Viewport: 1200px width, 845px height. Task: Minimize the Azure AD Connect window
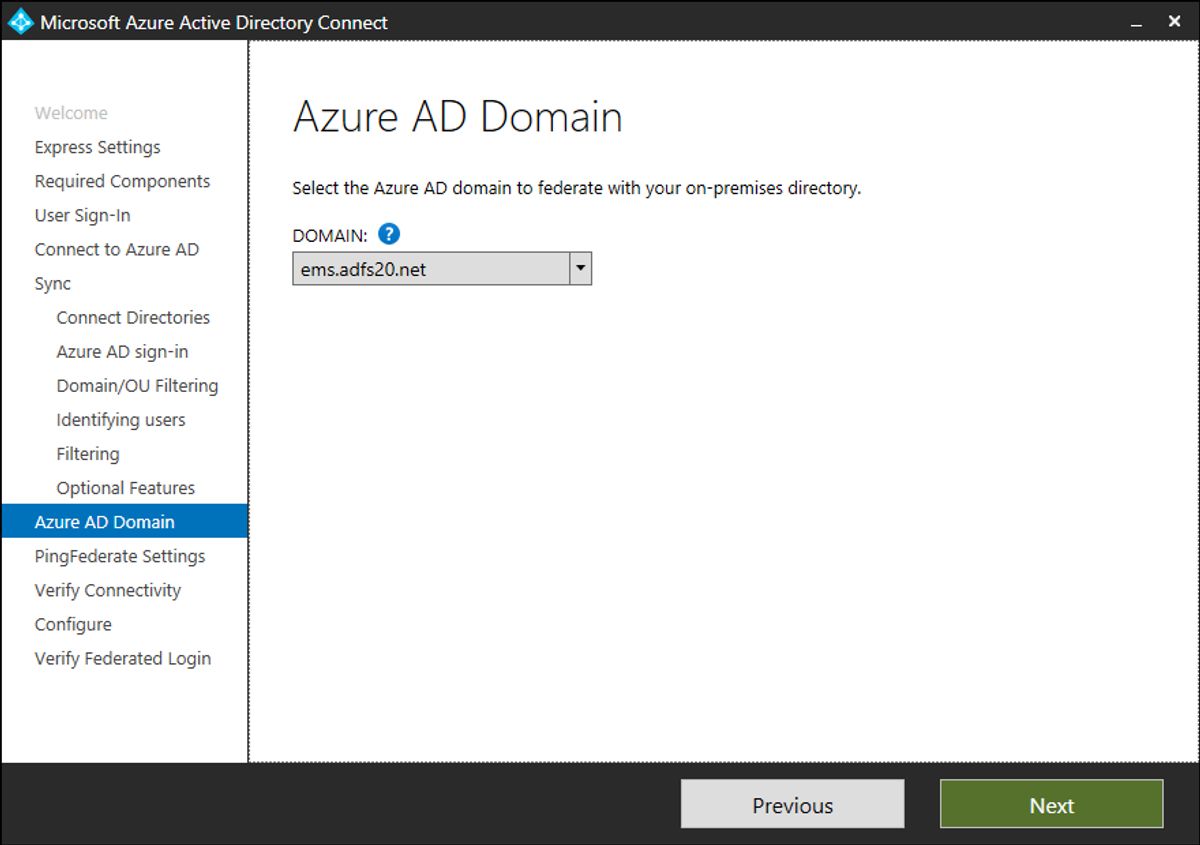[1136, 22]
